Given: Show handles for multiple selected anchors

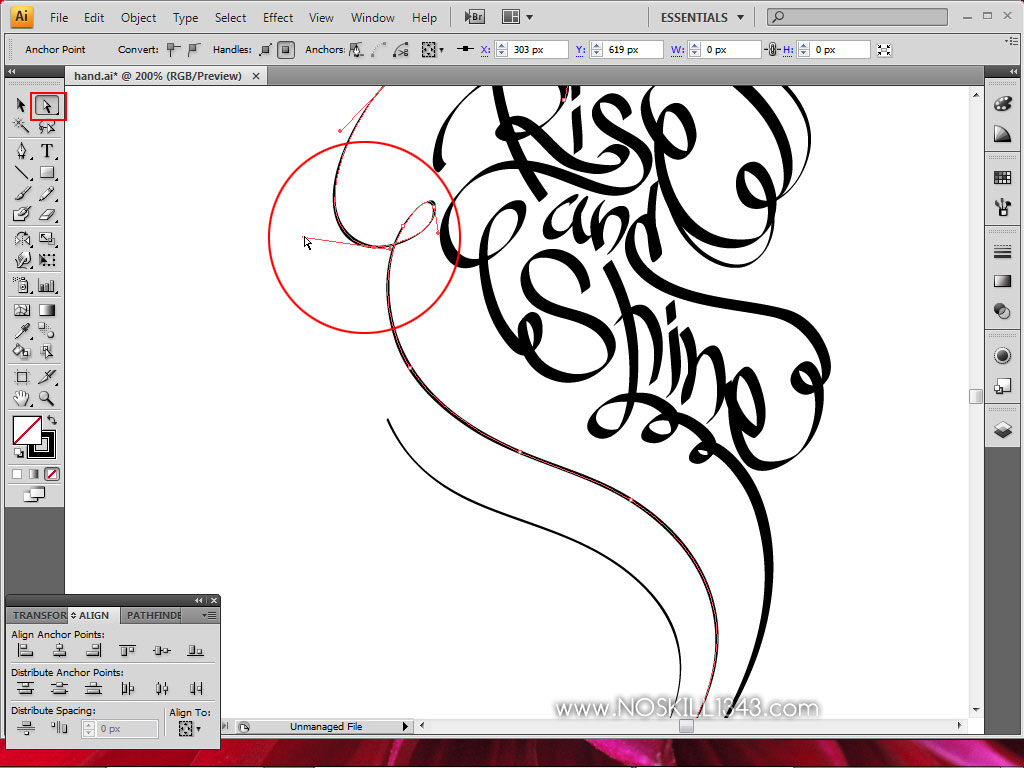Looking at the screenshot, I should point(265,50).
